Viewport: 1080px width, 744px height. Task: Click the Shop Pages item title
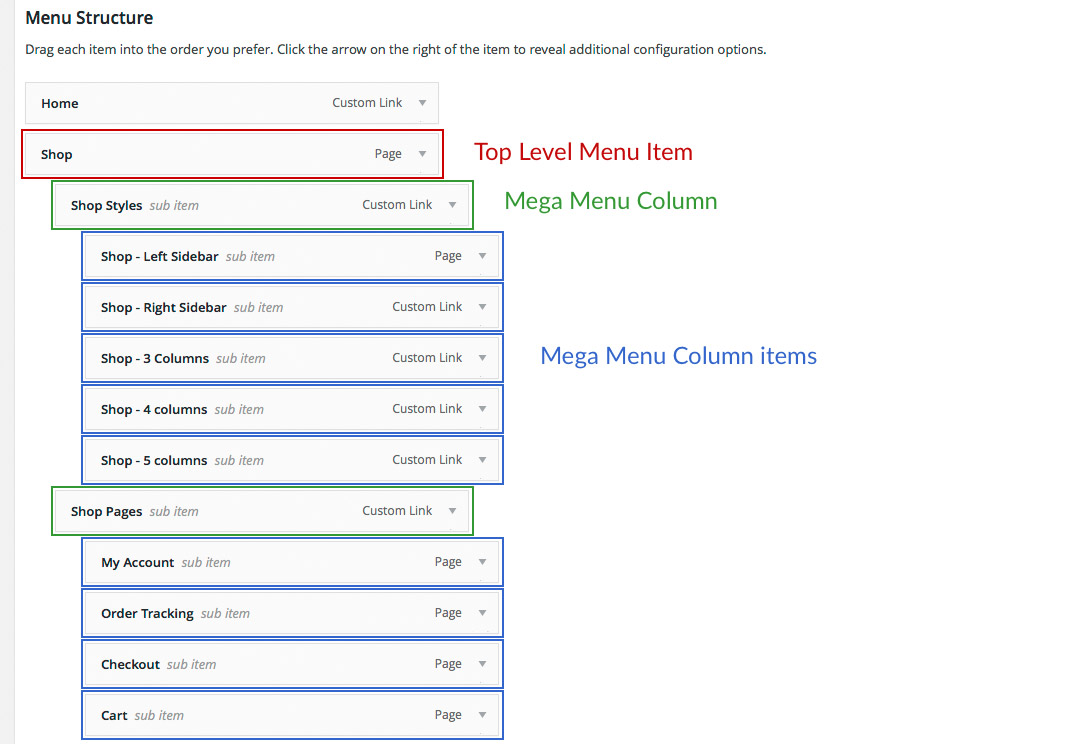[x=106, y=511]
